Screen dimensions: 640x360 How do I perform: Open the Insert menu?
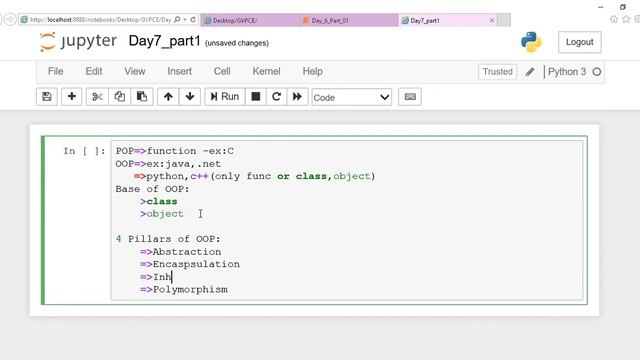[179, 71]
